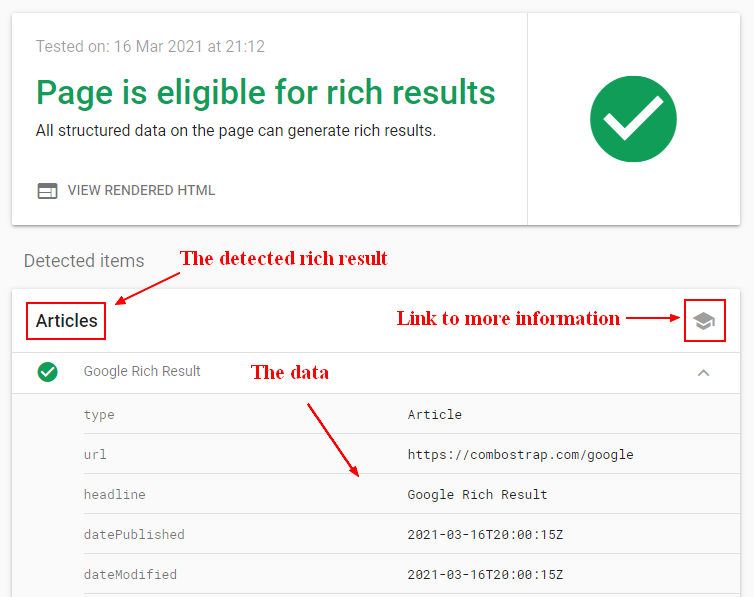
Task: Select the datePublished timestamp value
Action: (485, 534)
